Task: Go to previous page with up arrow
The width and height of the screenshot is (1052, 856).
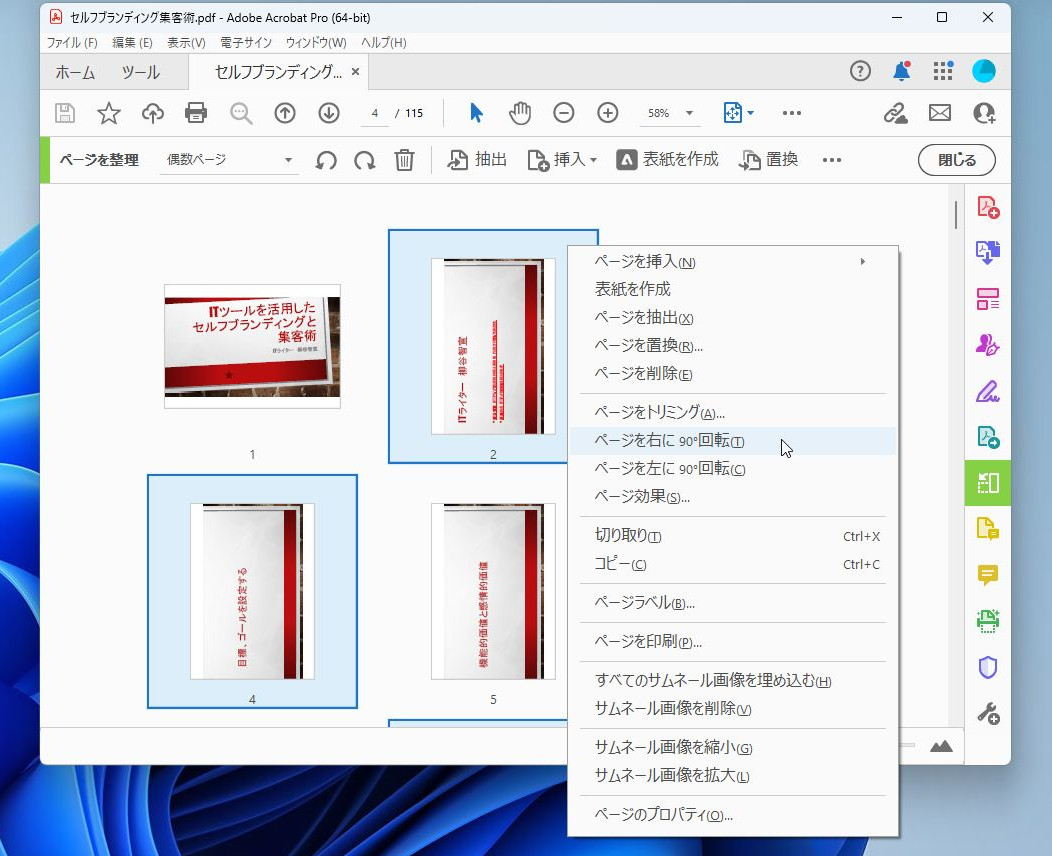Action: 285,113
